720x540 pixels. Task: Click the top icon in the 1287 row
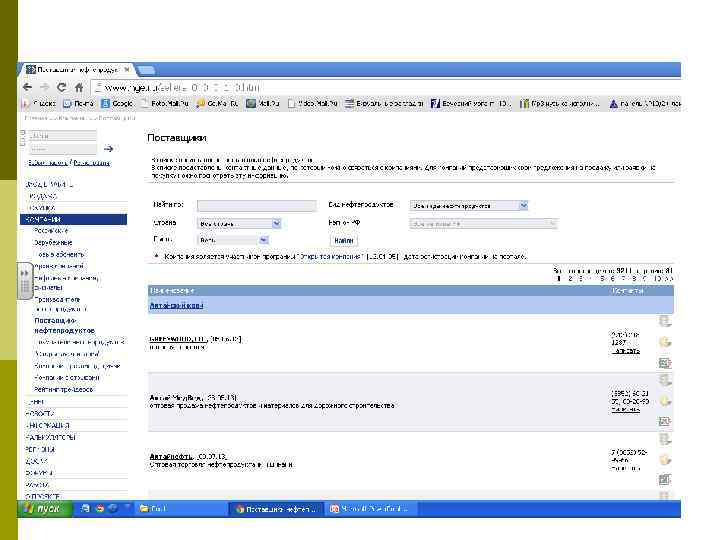click(x=664, y=321)
